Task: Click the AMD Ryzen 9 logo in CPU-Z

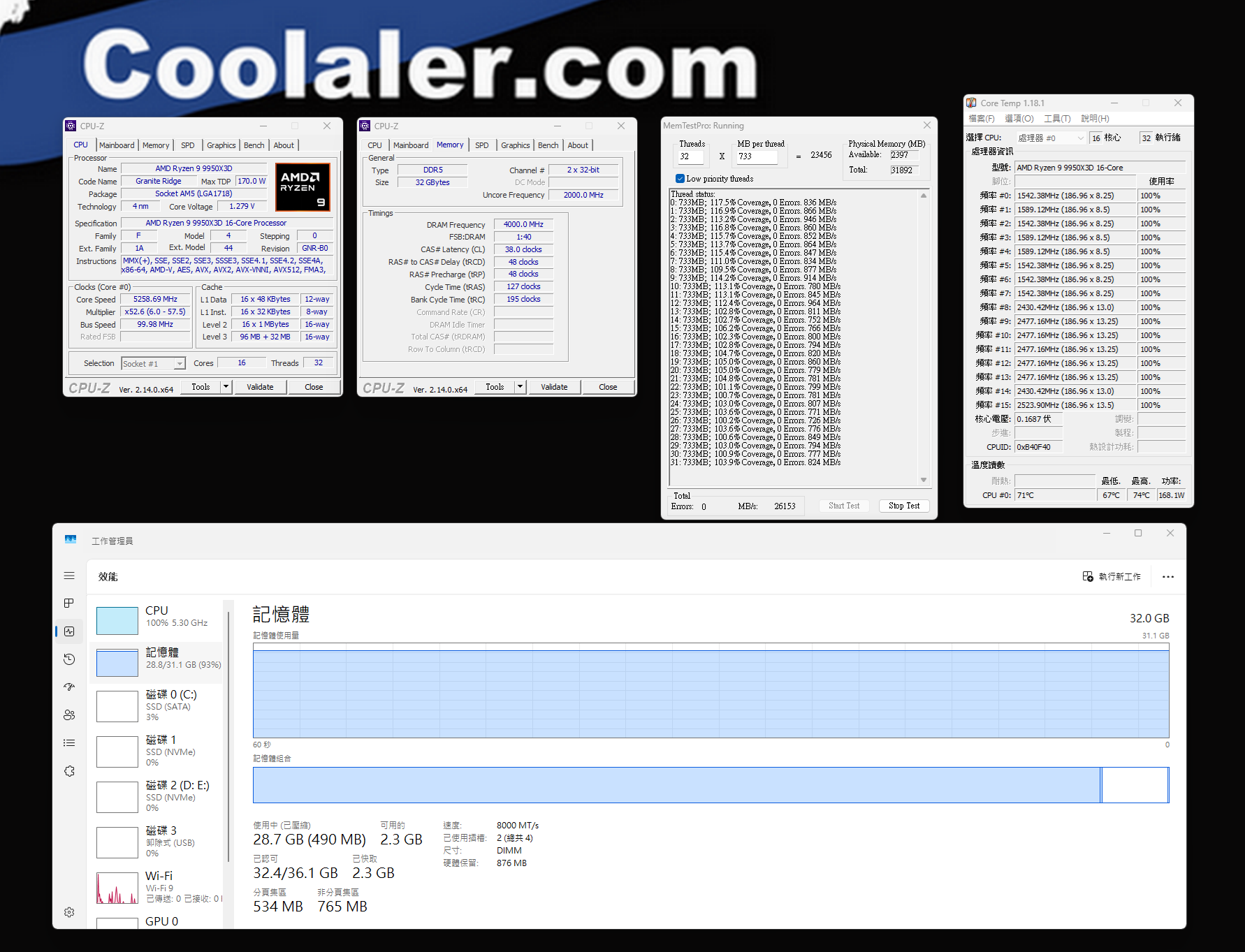Action: click(x=303, y=187)
